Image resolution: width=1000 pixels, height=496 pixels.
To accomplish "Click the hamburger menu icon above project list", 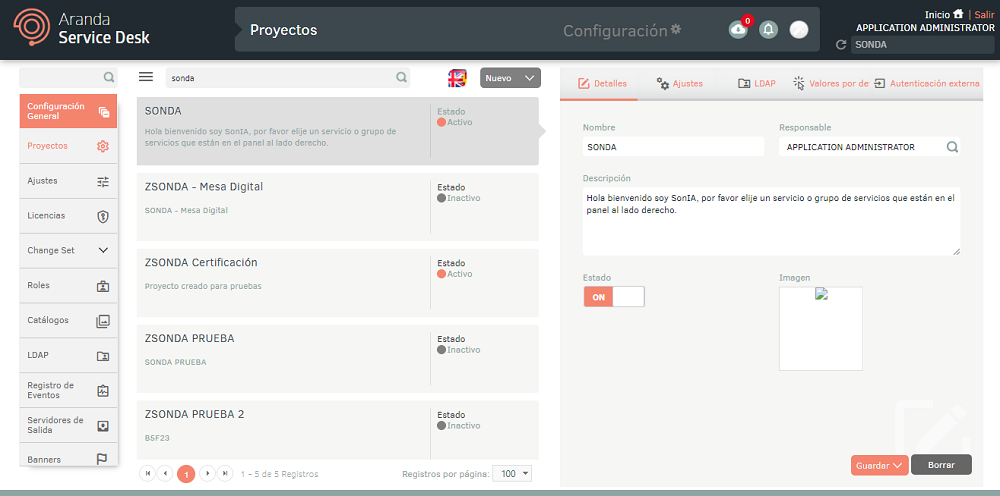I will [x=146, y=77].
